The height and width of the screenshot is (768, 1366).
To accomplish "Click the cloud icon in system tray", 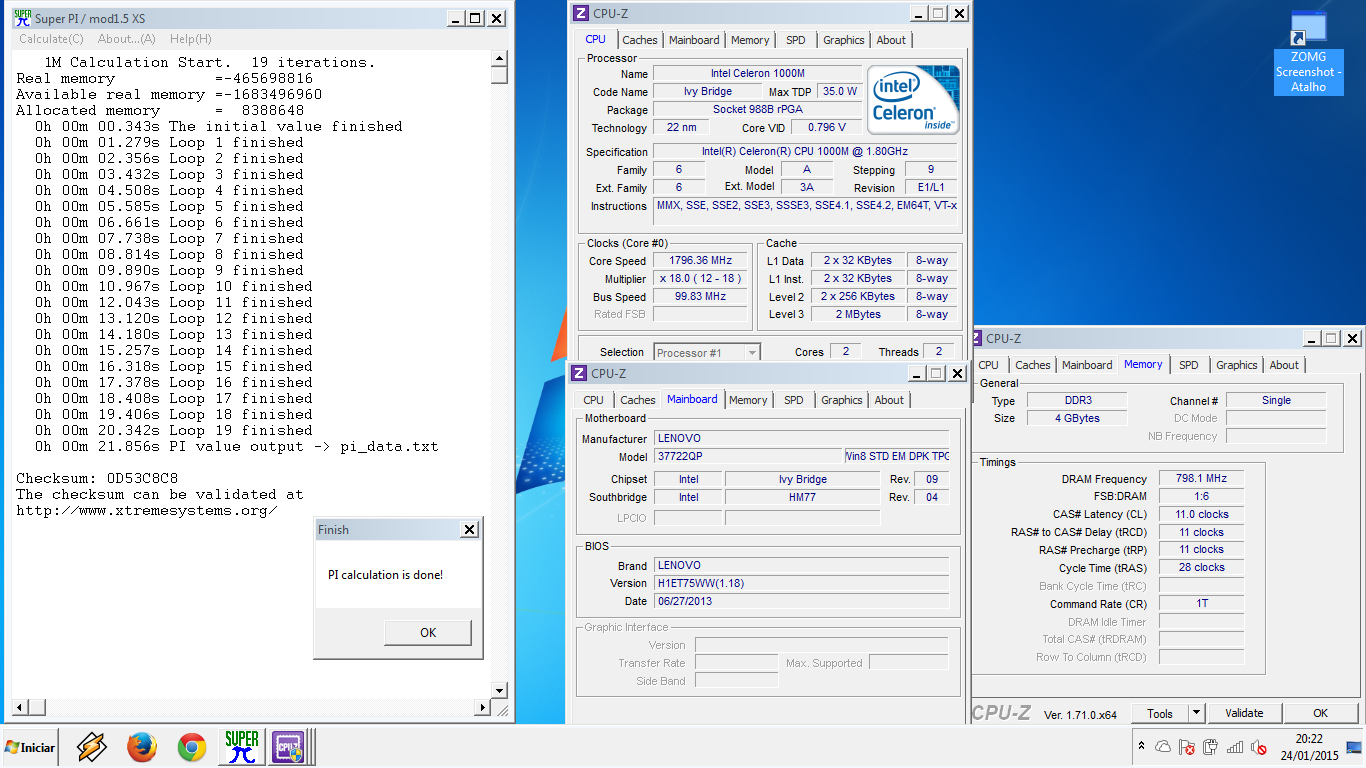I will [x=1163, y=746].
